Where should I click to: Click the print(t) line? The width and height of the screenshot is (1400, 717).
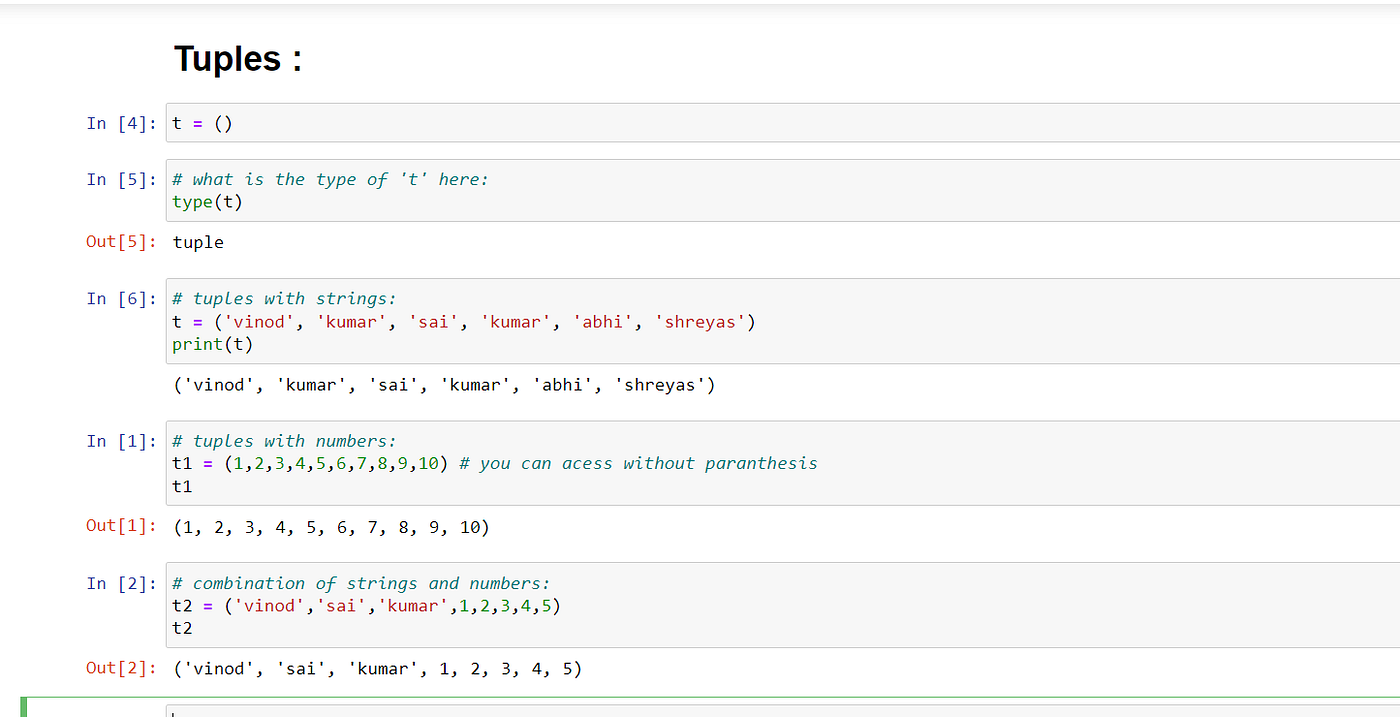point(213,344)
